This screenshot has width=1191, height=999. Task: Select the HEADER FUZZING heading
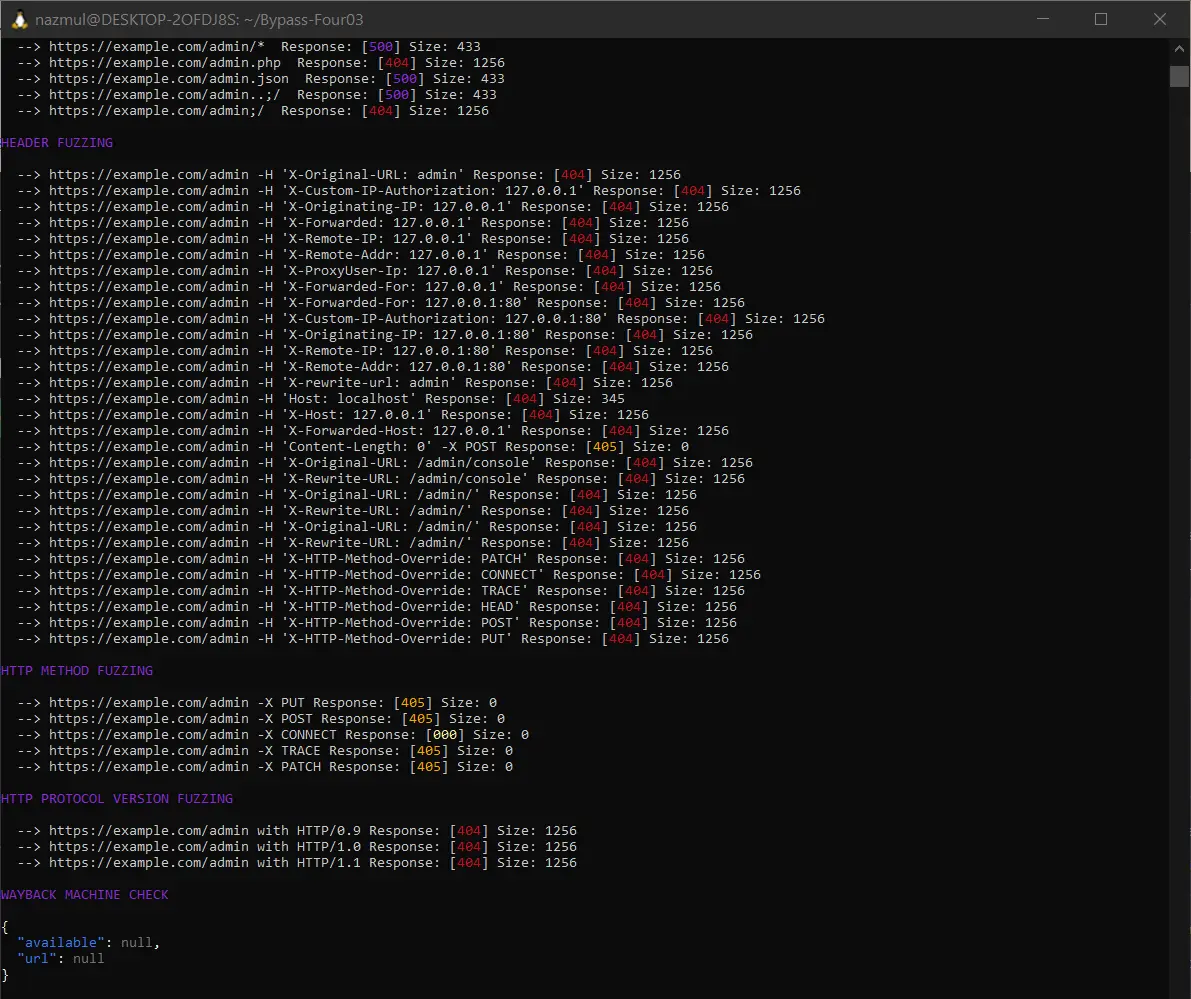pyautogui.click(x=57, y=143)
